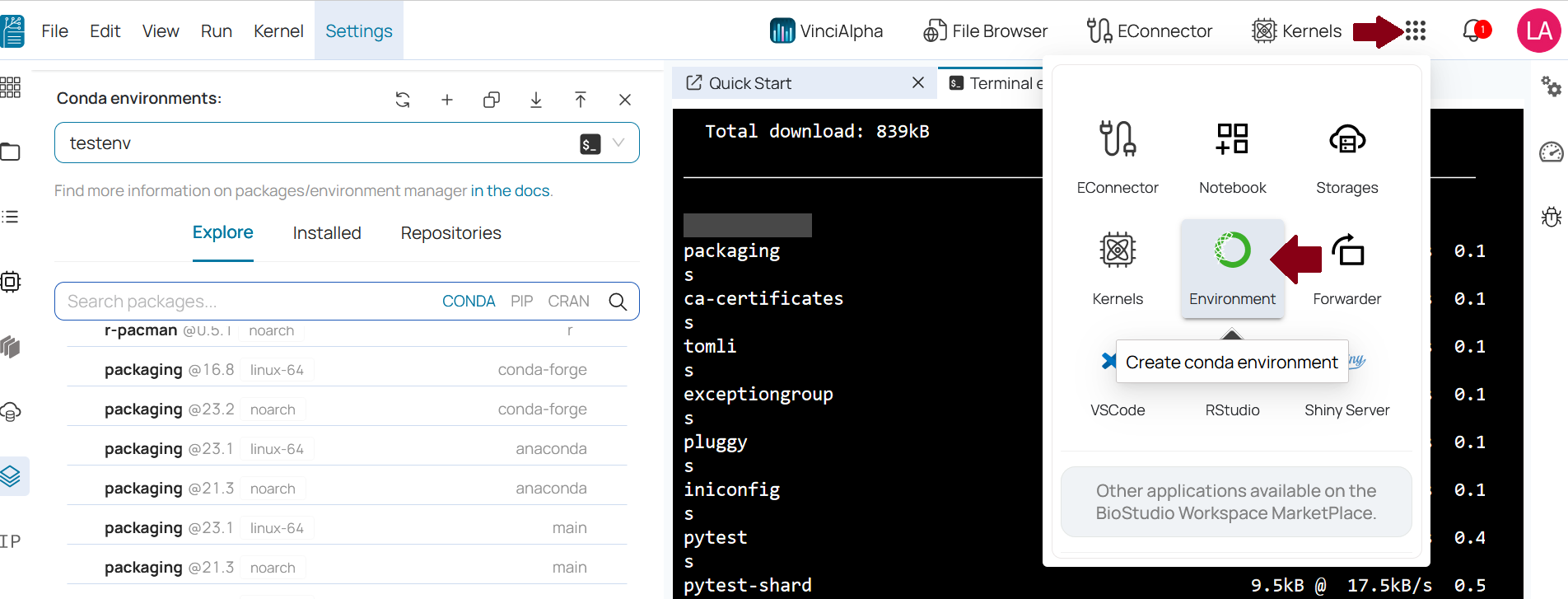Click the package search magnifier icon
The image size is (1568, 599).
618,302
